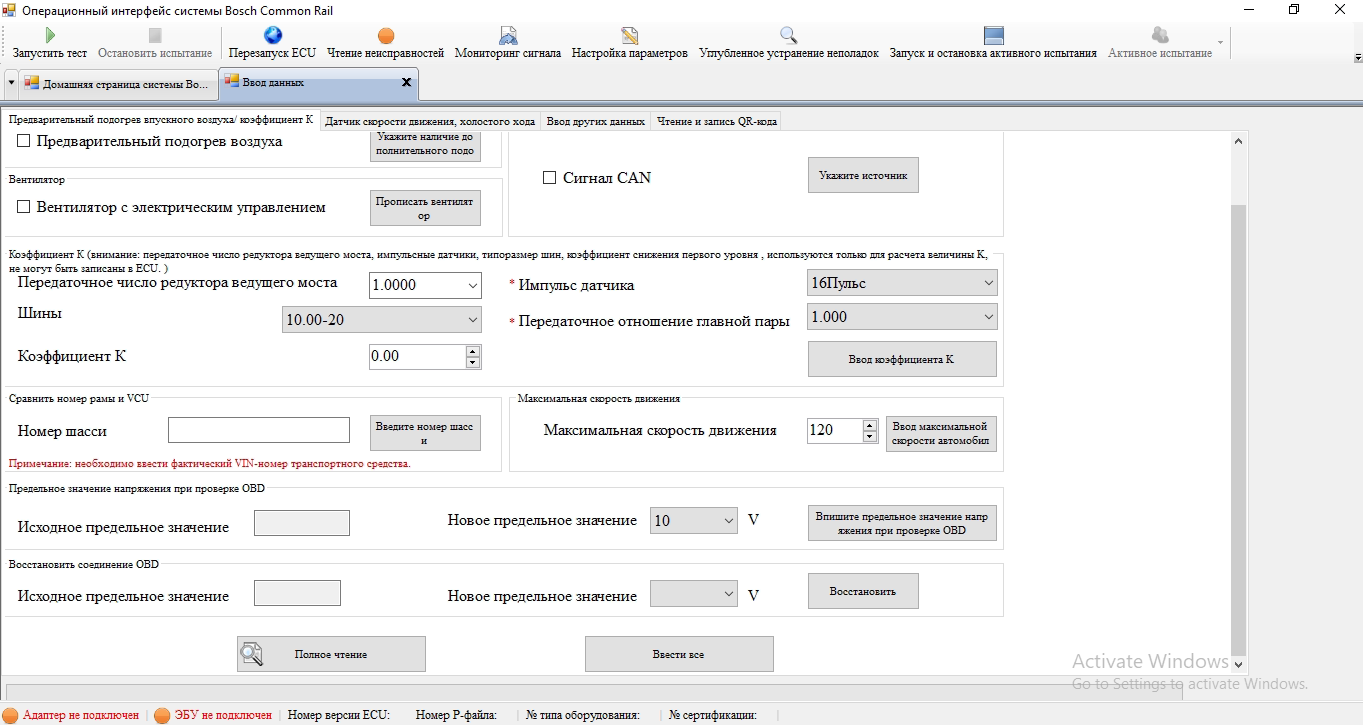
Task: Click into the Коэффициент К value field
Action: click(417, 357)
